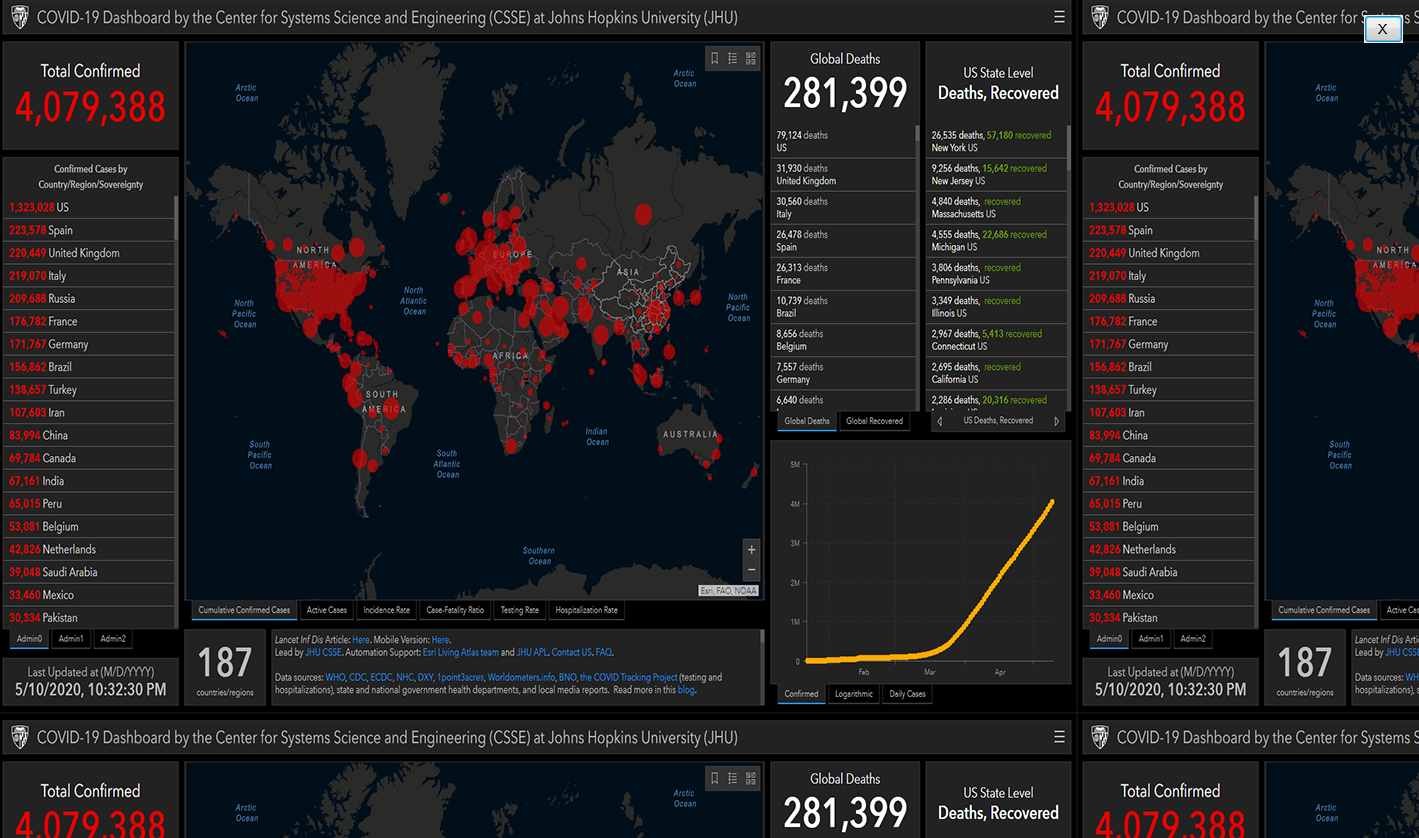Screen dimensions: 1419x838
Task: Click legend list icon on lower-left dashboard map
Action: pyautogui.click(x=733, y=779)
